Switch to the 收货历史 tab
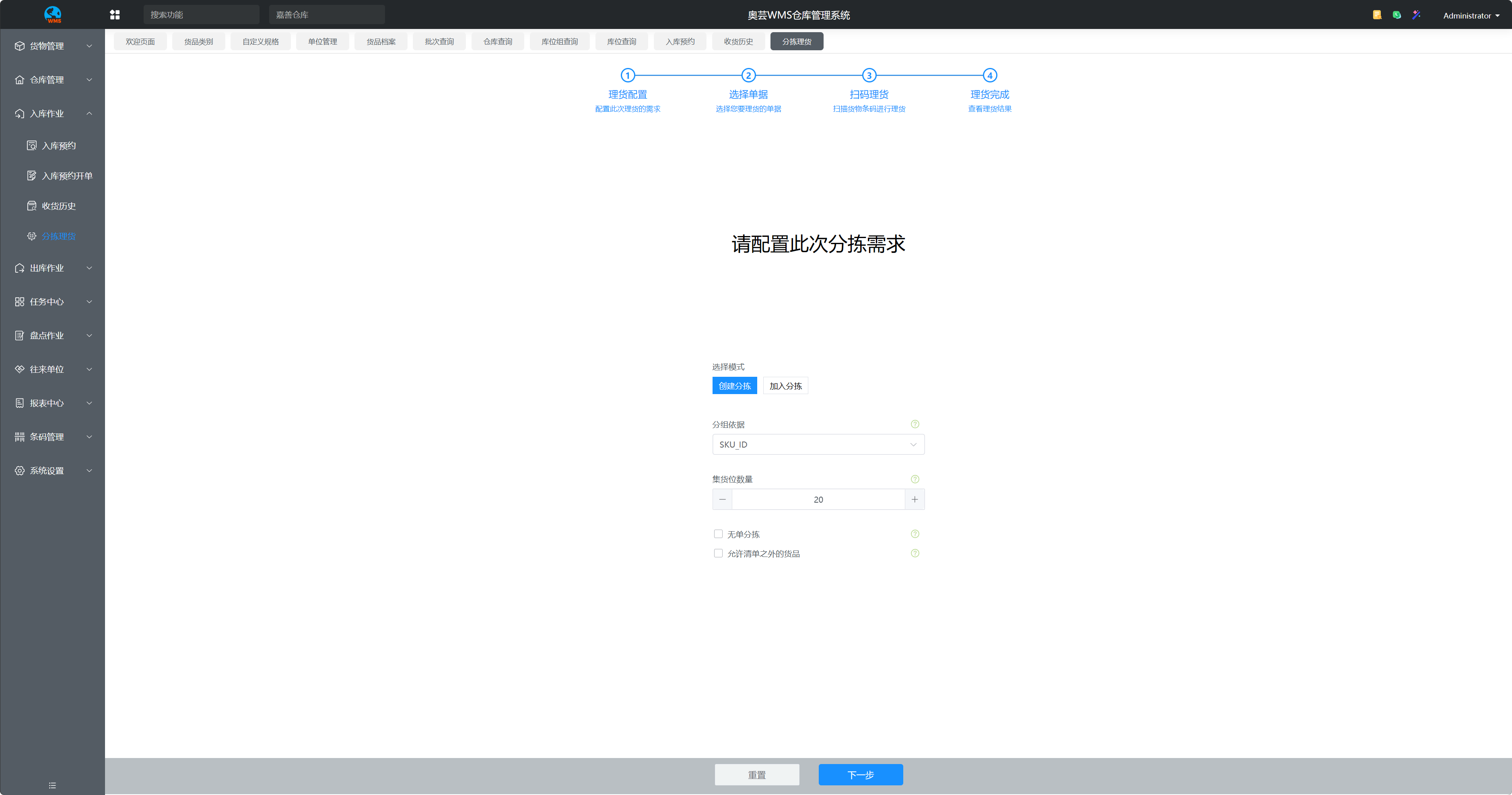 click(x=738, y=42)
